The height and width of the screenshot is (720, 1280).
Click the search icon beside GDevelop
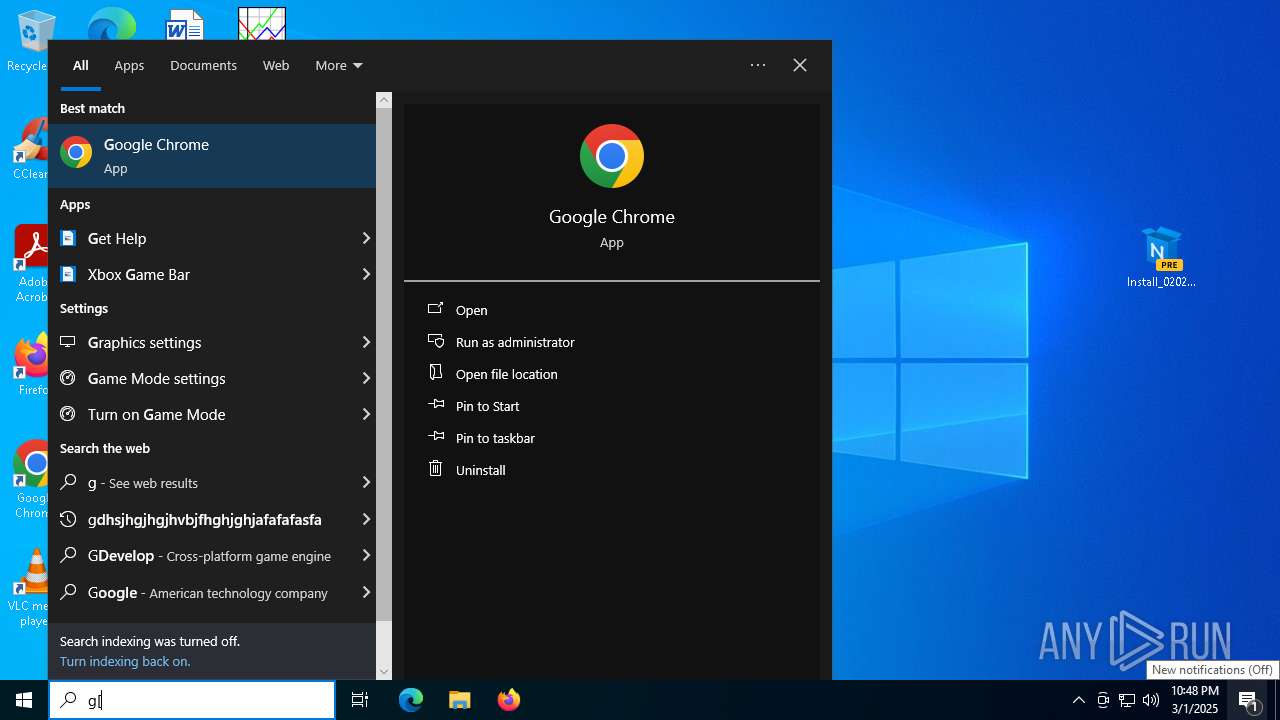coord(68,555)
